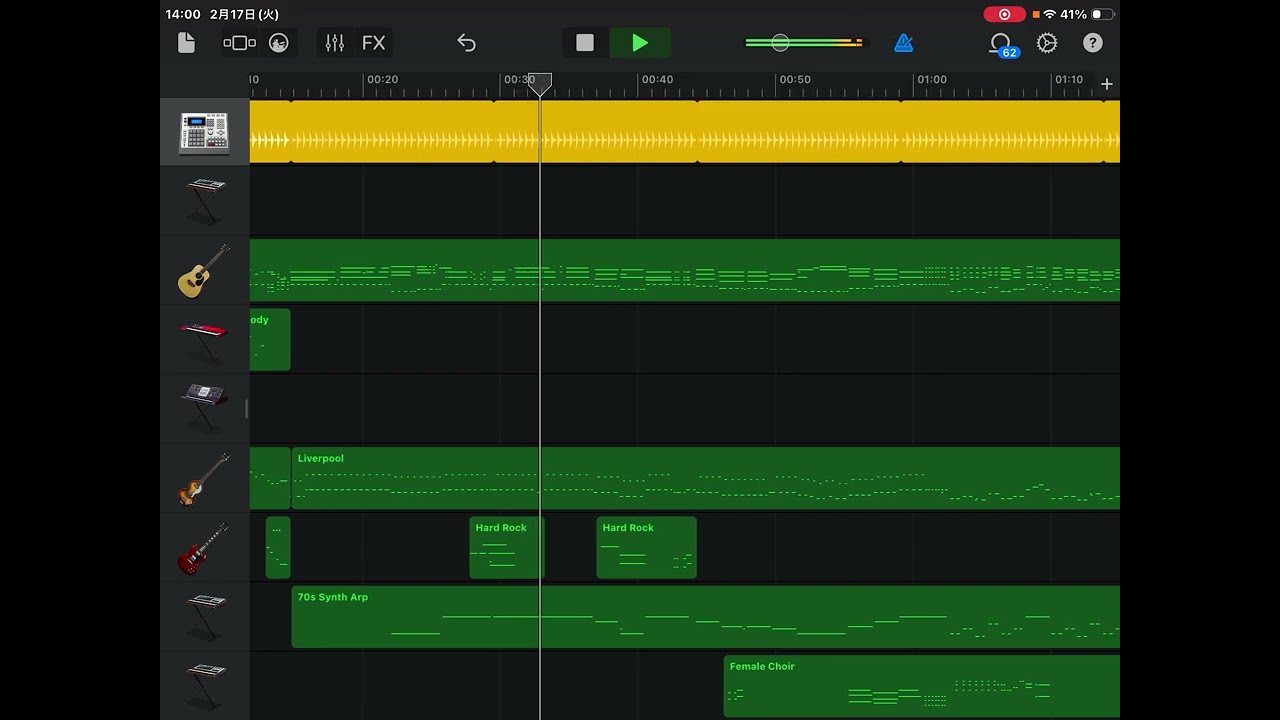Click ruler at 00:50 mark
Viewport: 1280px width, 720px height.
[x=795, y=80]
